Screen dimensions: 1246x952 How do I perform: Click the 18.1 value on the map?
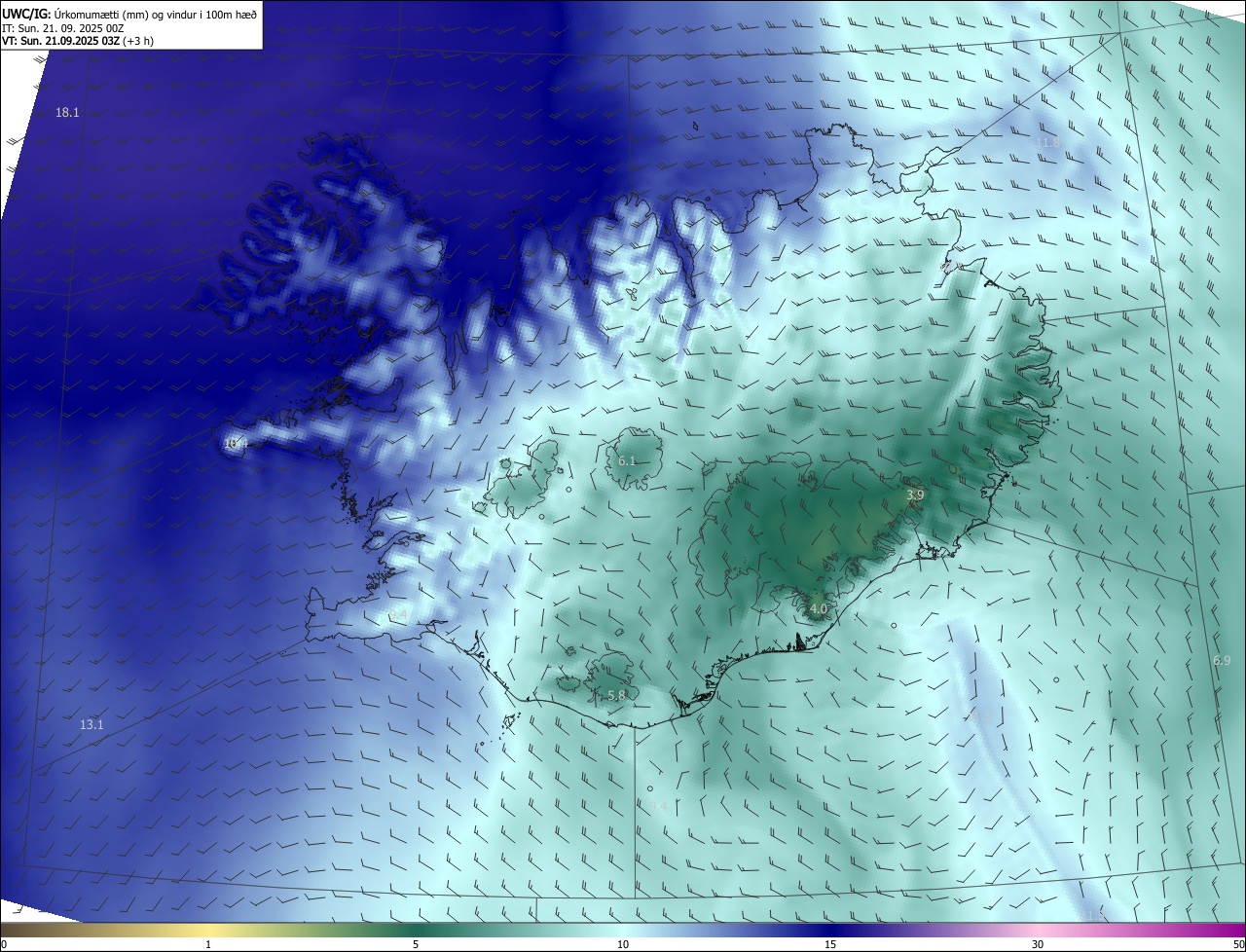(x=67, y=113)
